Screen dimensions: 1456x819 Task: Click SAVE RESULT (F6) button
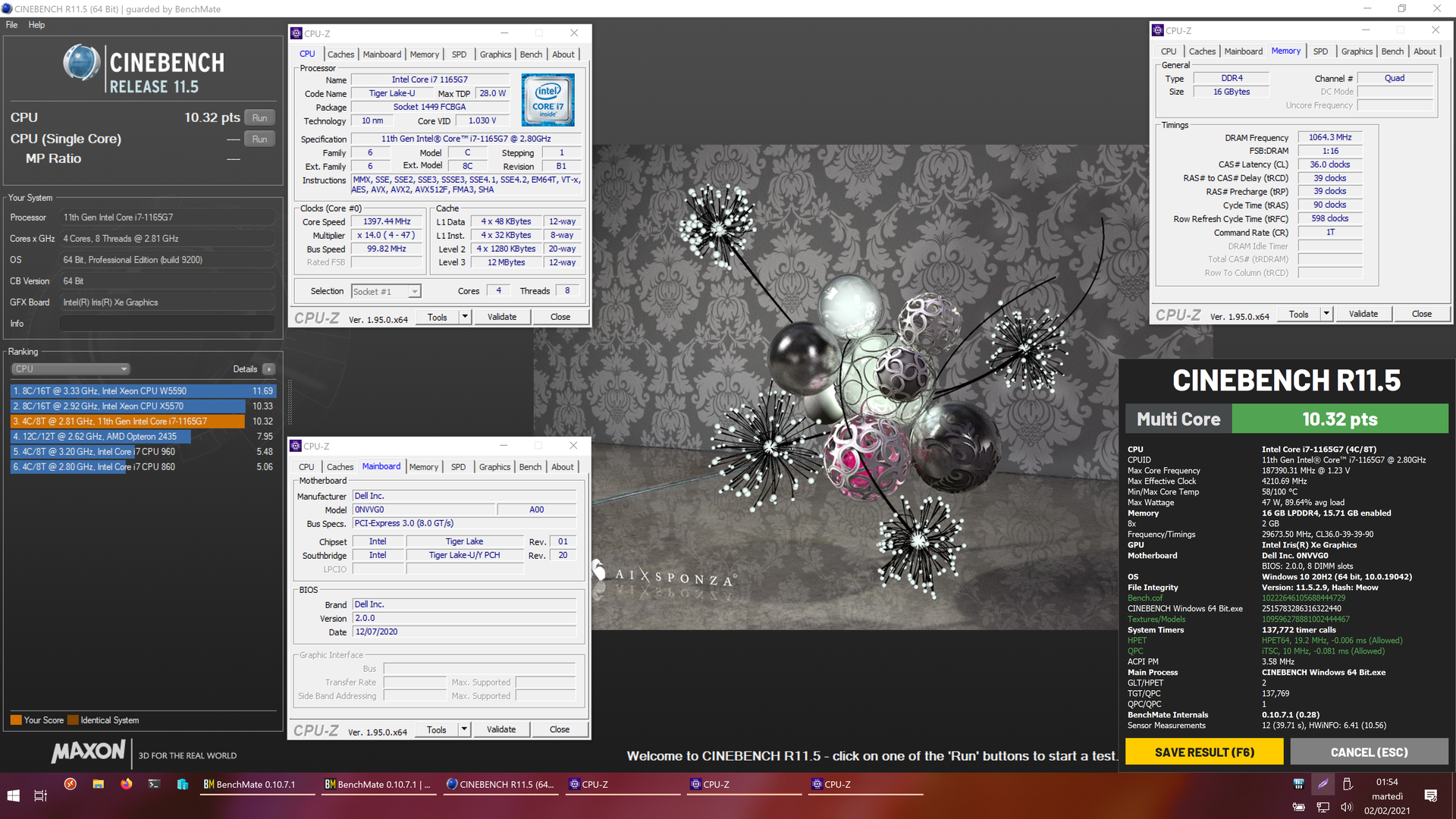tap(1204, 752)
